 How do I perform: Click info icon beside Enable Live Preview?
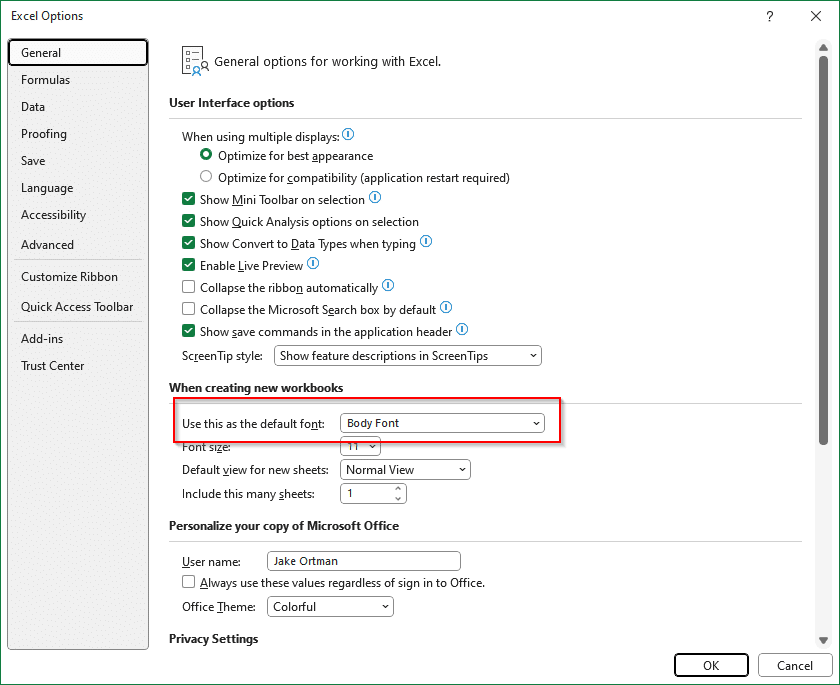pyautogui.click(x=313, y=264)
